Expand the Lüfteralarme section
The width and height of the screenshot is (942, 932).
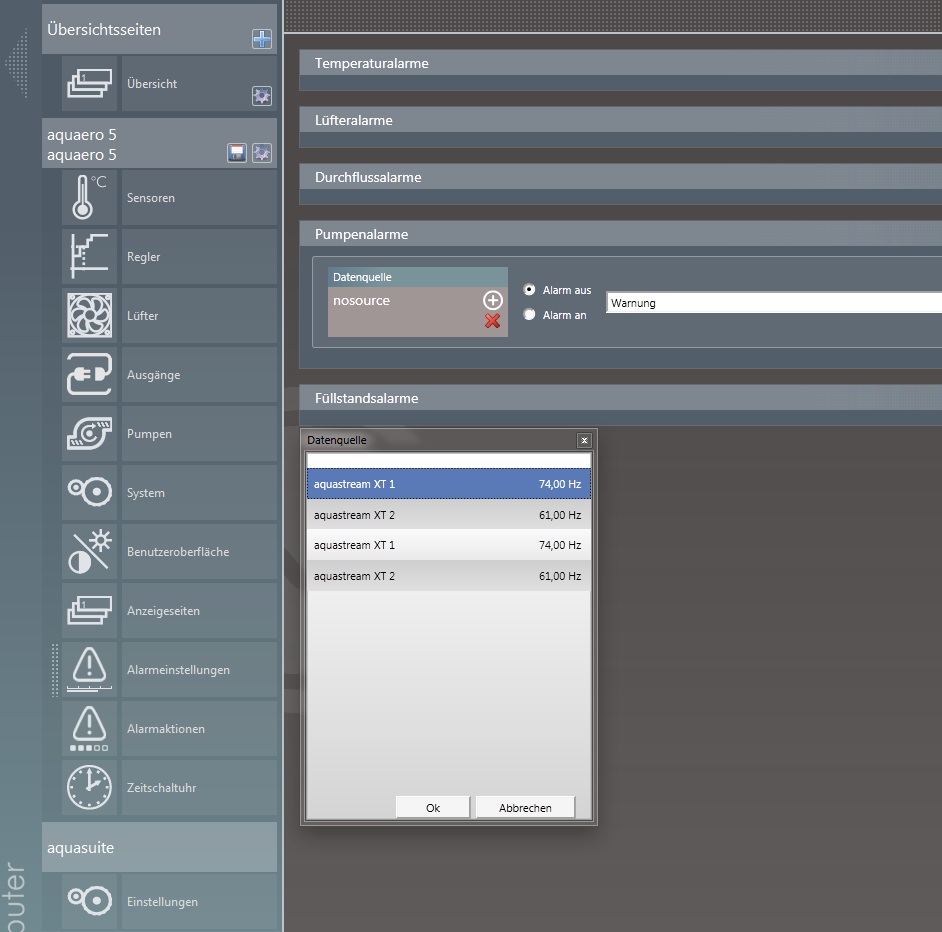[x=621, y=120]
